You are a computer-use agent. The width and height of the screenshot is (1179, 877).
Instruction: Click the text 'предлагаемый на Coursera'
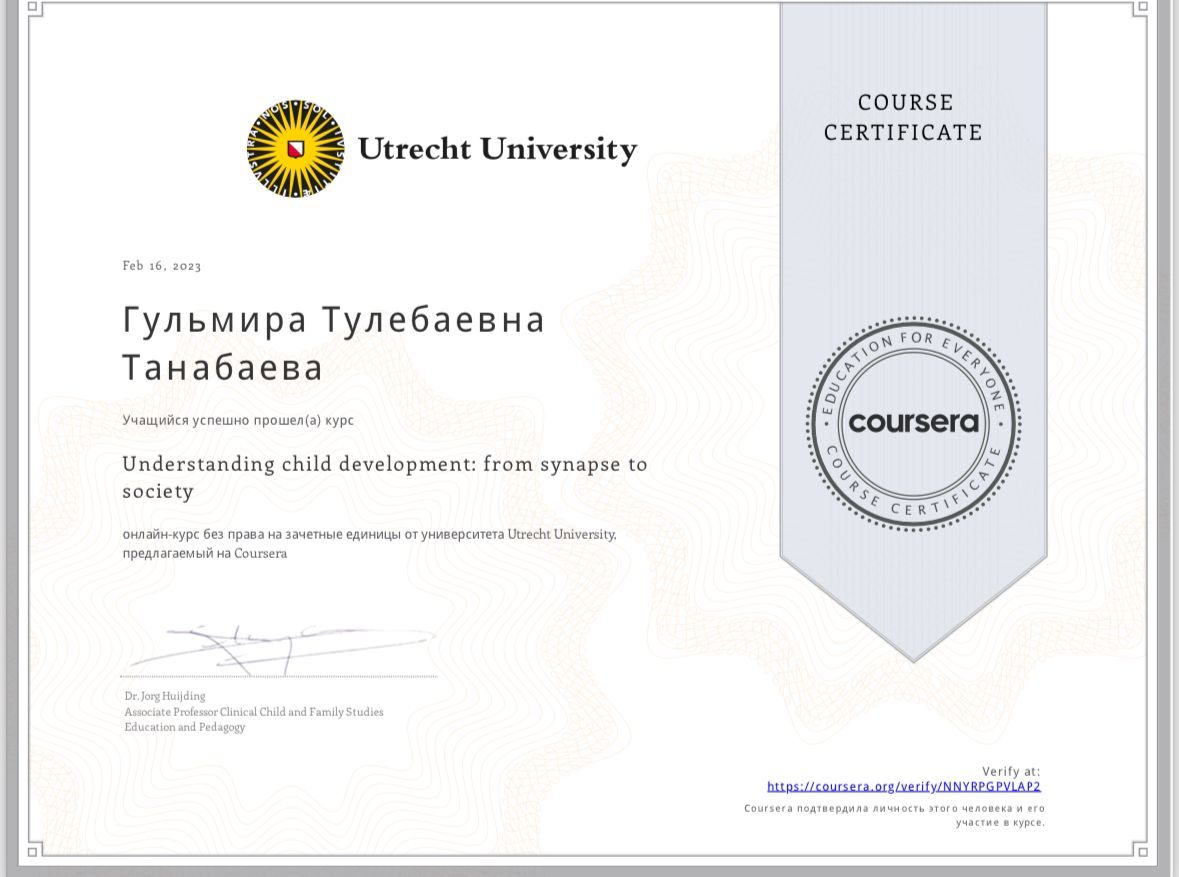pyautogui.click(x=205, y=554)
